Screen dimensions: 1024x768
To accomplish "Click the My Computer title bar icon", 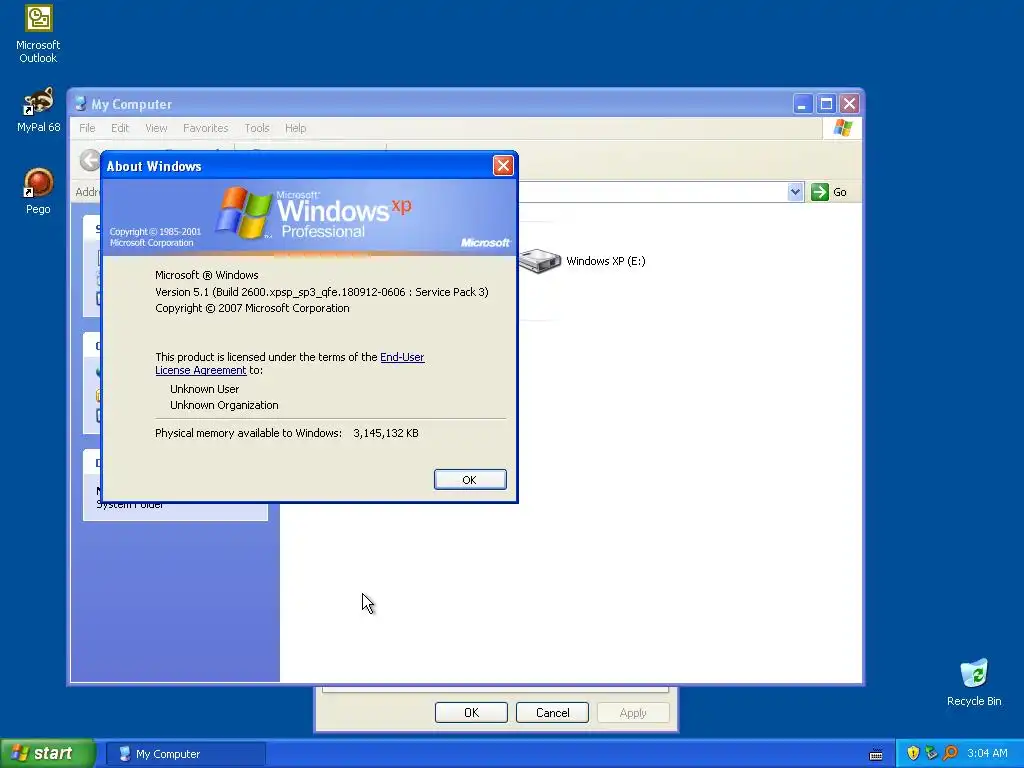I will point(80,104).
